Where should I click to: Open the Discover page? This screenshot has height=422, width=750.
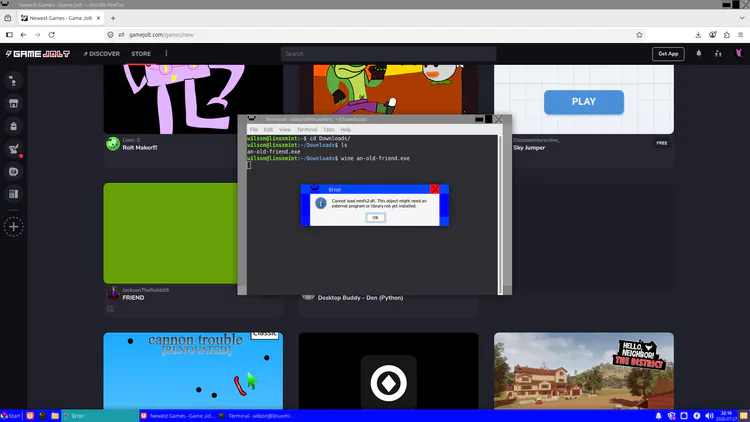pyautogui.click(x=101, y=54)
